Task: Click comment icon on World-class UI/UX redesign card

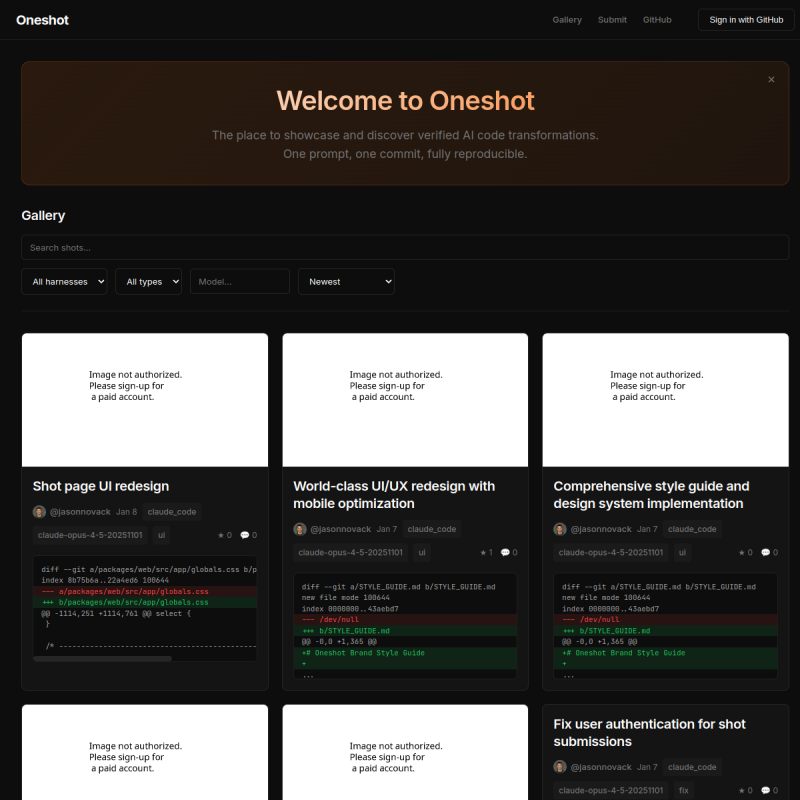Action: click(505, 552)
